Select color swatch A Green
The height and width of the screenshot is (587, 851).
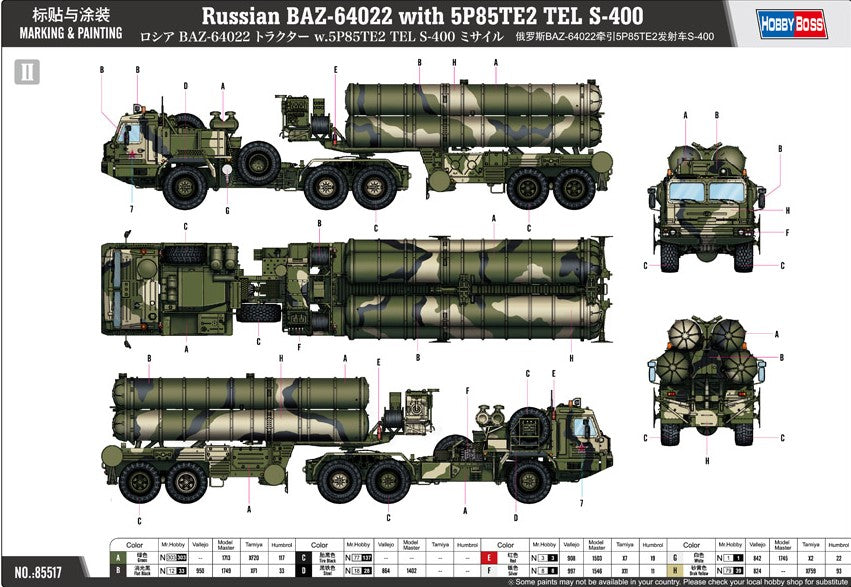pos(118,558)
